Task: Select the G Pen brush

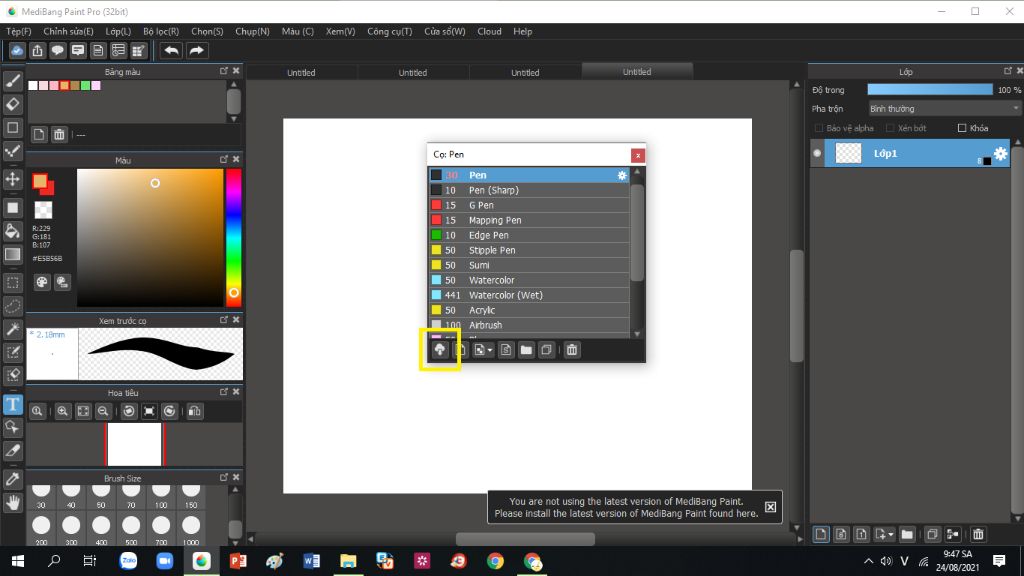Action: pyautogui.click(x=528, y=205)
